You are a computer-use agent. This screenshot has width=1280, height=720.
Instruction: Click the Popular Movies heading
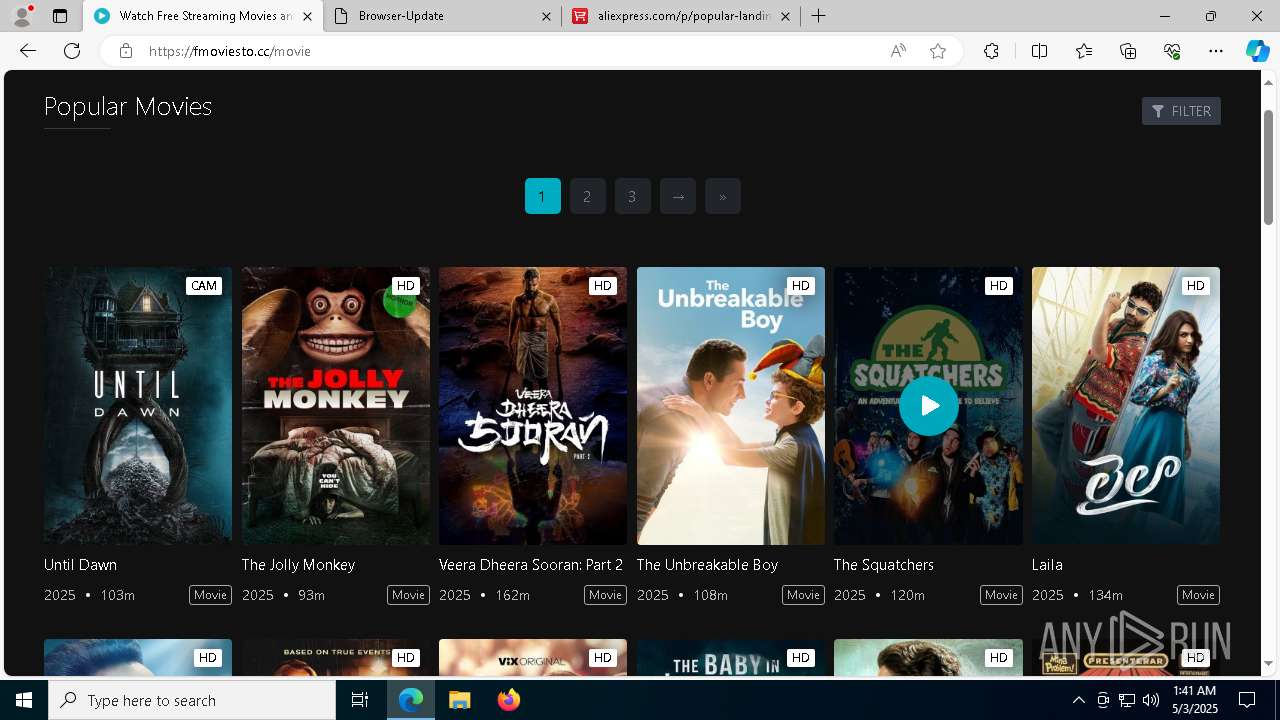coord(128,106)
